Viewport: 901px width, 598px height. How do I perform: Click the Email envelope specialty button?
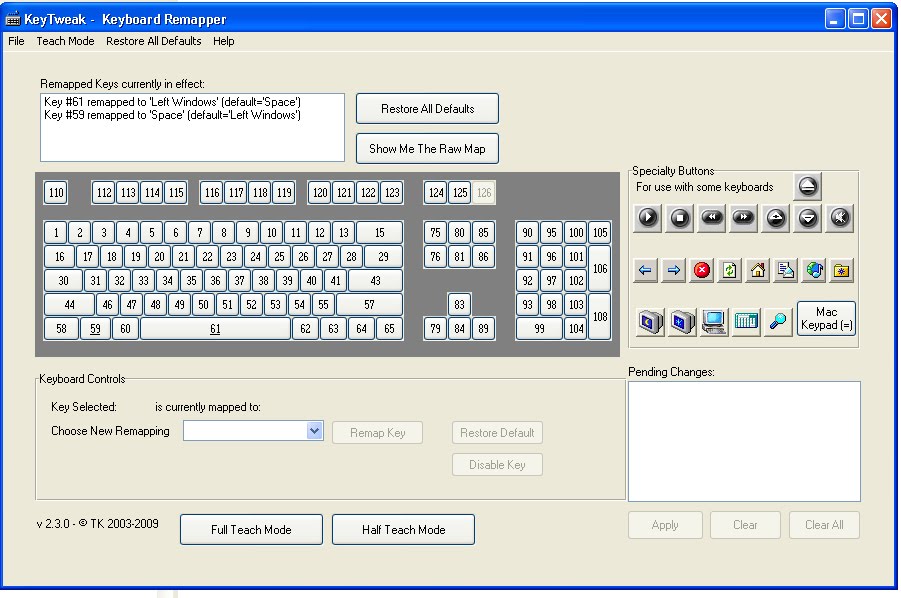click(x=786, y=270)
